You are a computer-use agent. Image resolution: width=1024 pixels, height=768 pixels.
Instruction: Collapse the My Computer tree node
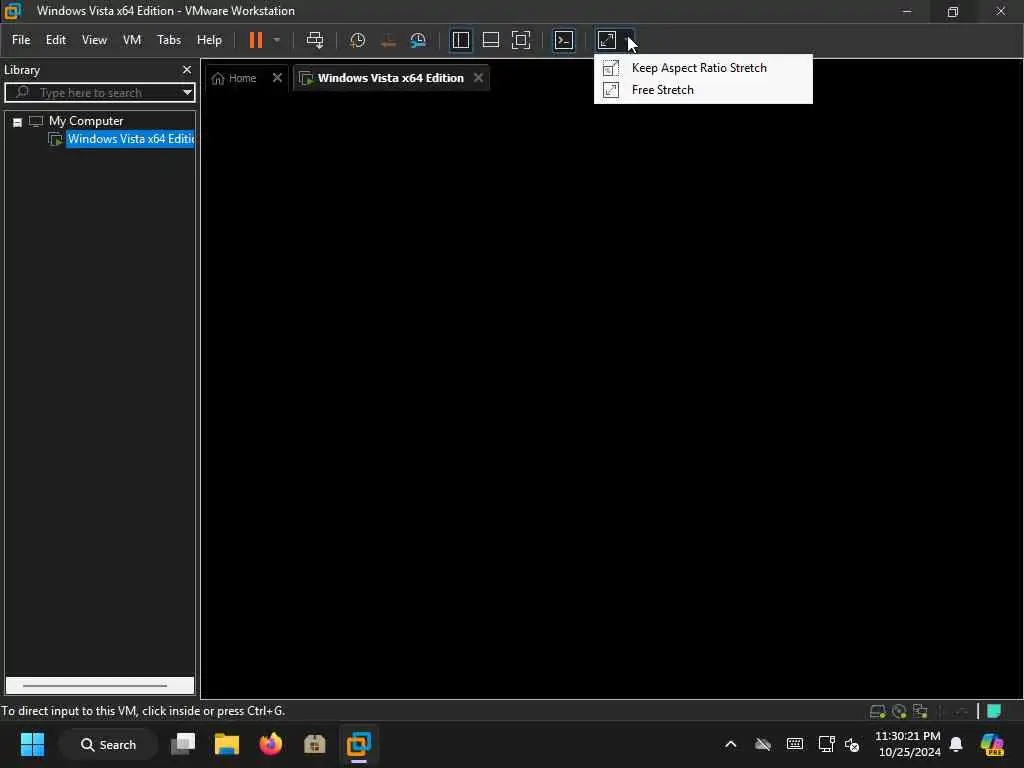tap(18, 121)
